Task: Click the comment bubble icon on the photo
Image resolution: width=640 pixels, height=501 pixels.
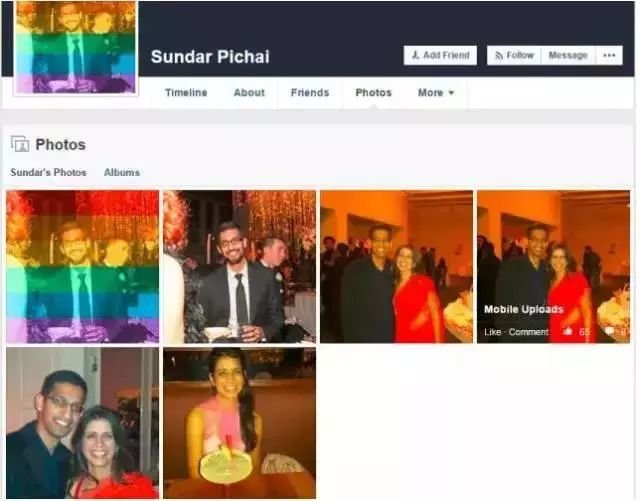Action: click(609, 331)
